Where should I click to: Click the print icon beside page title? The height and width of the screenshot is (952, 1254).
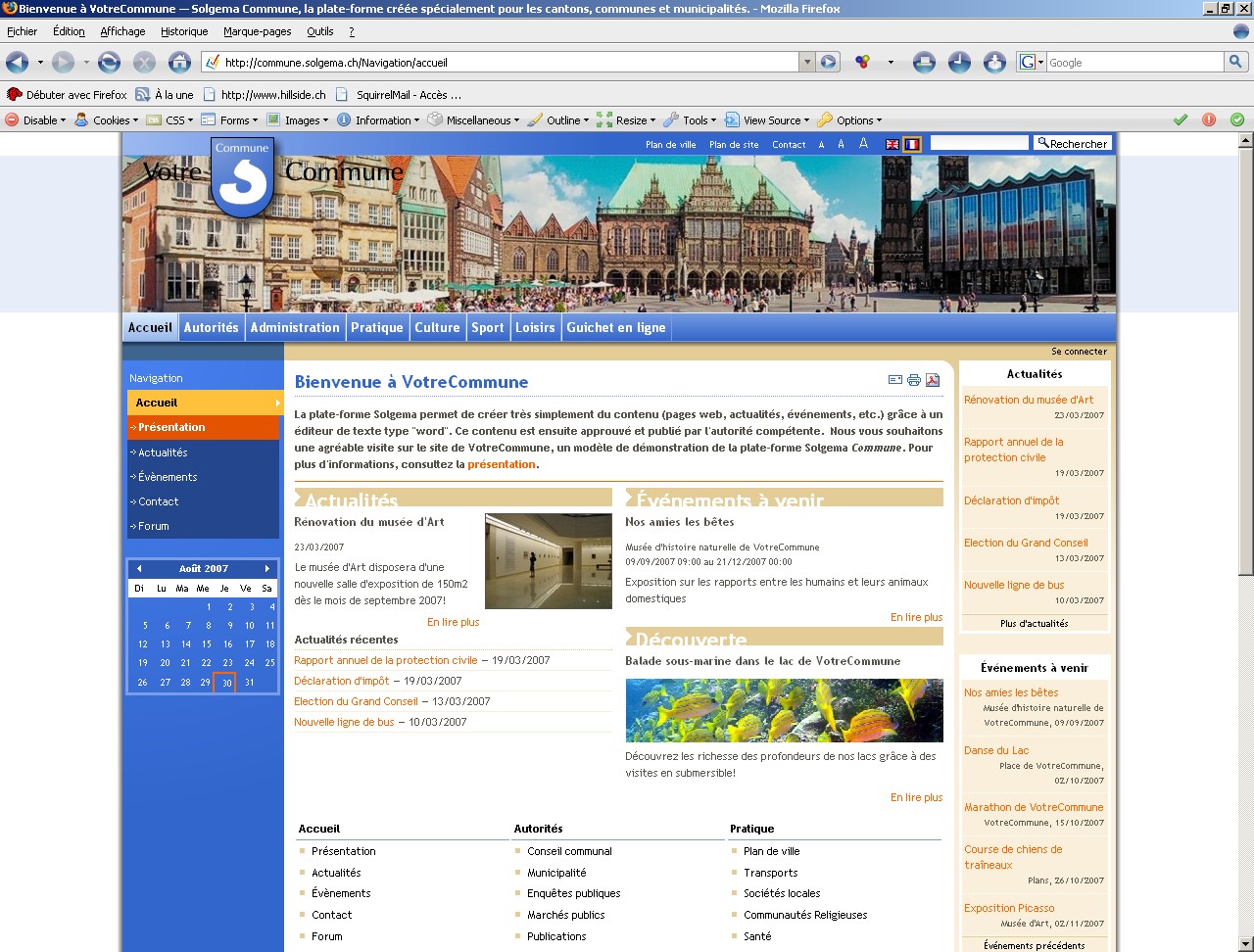[x=914, y=380]
